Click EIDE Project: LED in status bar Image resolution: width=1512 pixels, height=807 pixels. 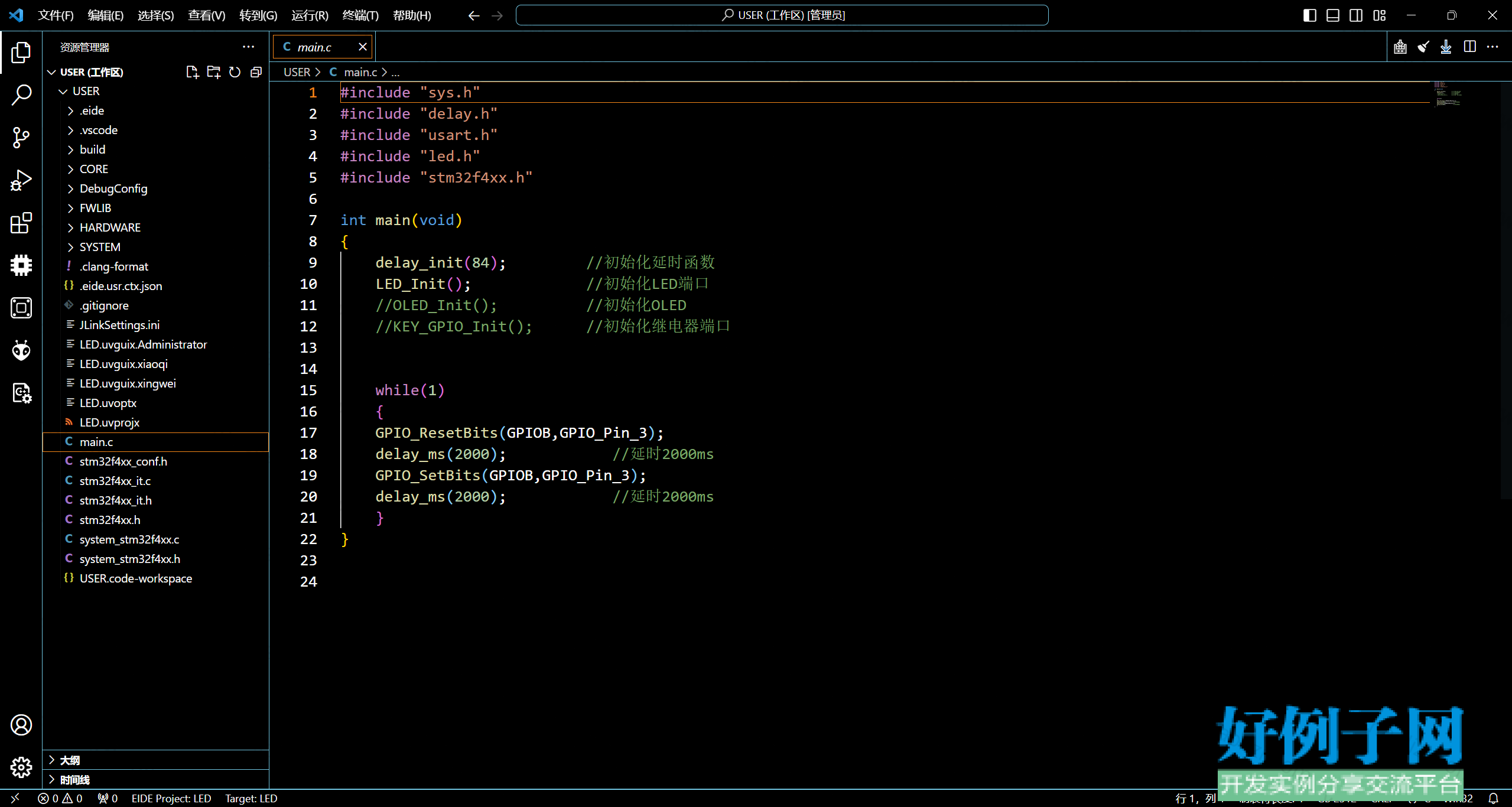click(171, 798)
